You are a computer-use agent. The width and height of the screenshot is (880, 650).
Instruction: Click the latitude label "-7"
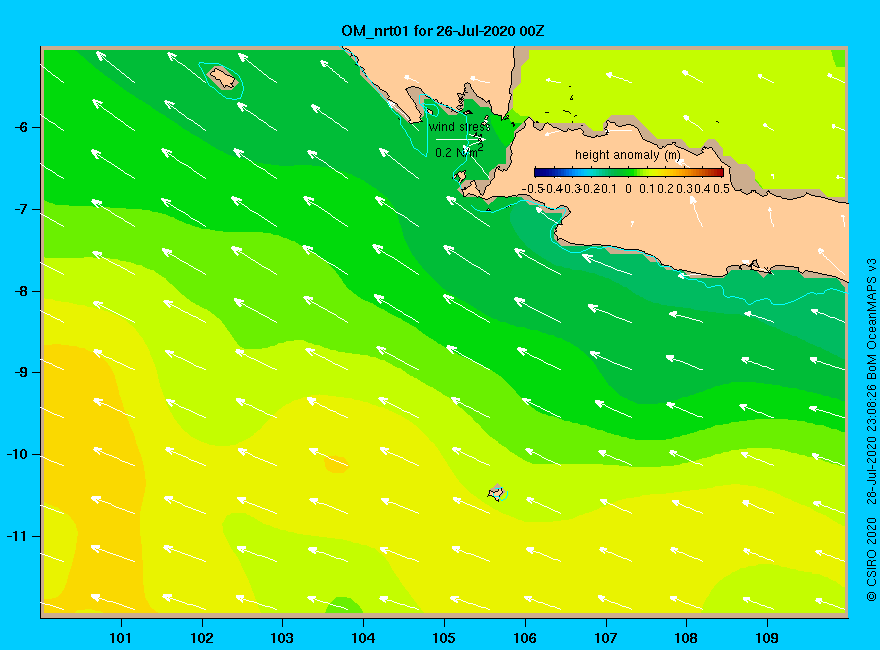point(21,209)
